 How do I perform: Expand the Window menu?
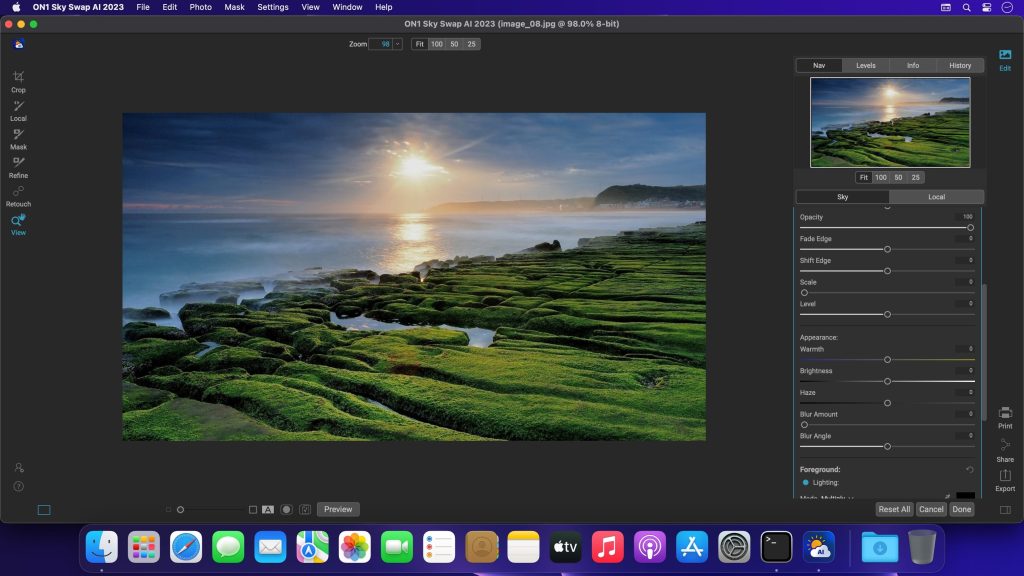click(x=347, y=7)
